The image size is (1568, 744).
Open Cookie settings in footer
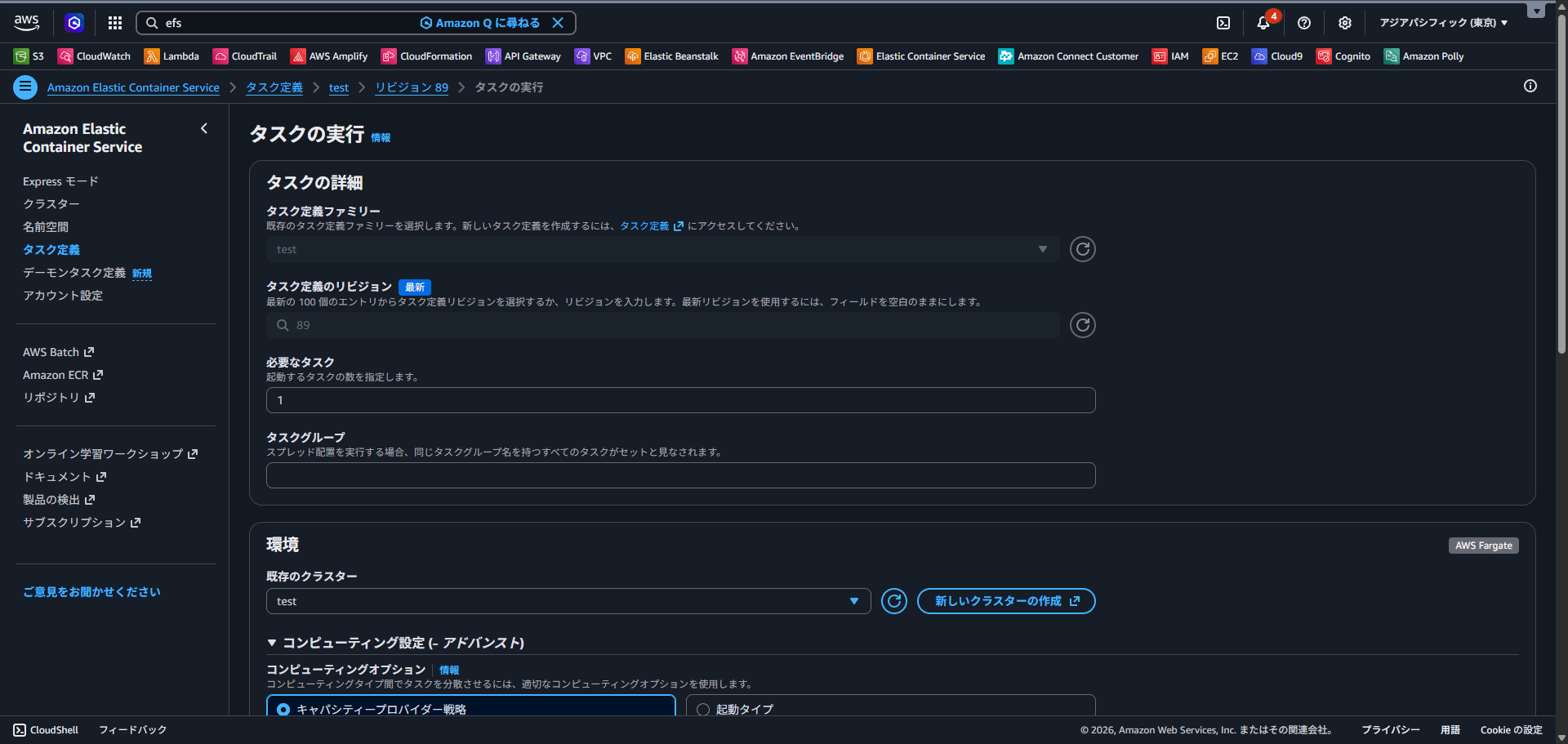pyautogui.click(x=1512, y=730)
